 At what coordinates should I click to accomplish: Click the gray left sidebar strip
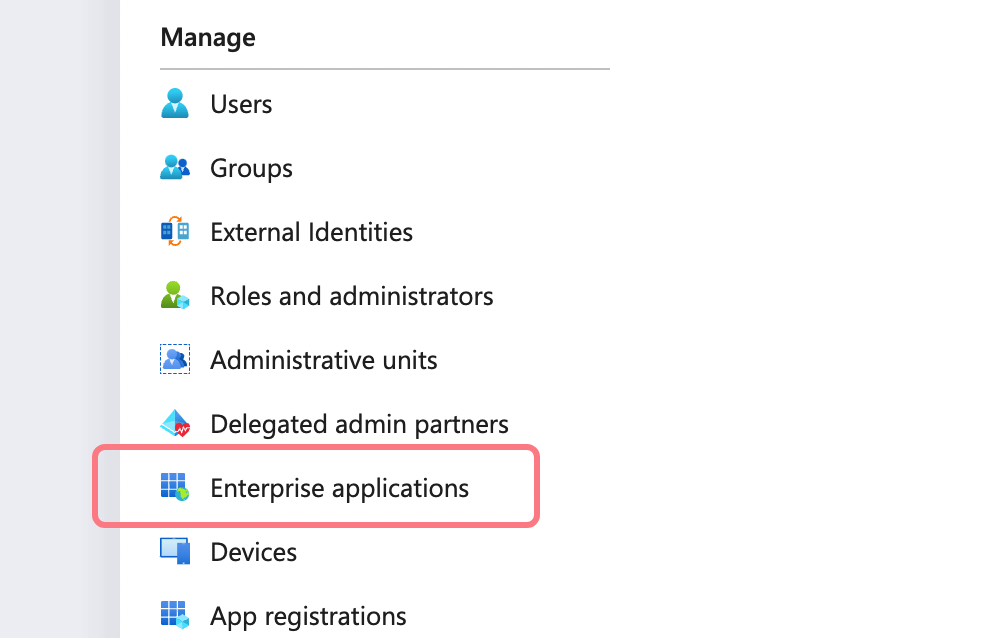[x=59, y=319]
